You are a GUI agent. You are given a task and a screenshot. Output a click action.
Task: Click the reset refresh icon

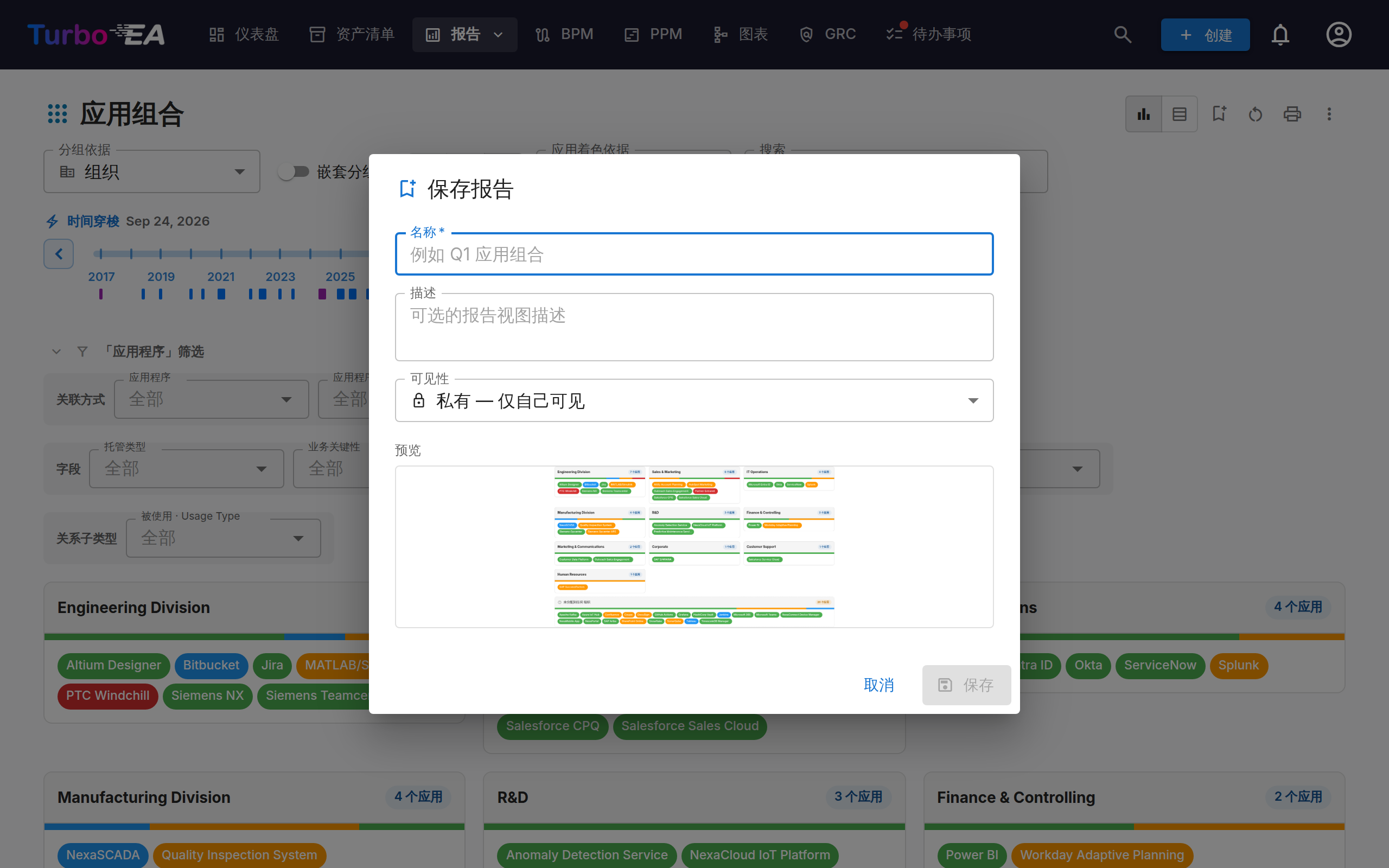coord(1256,114)
